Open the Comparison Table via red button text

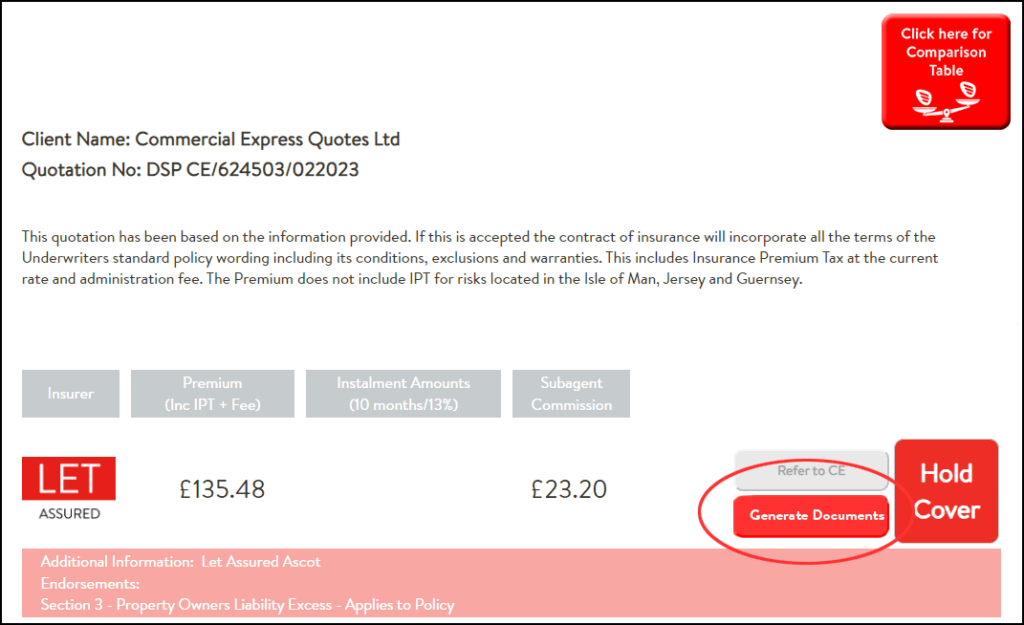click(x=945, y=52)
